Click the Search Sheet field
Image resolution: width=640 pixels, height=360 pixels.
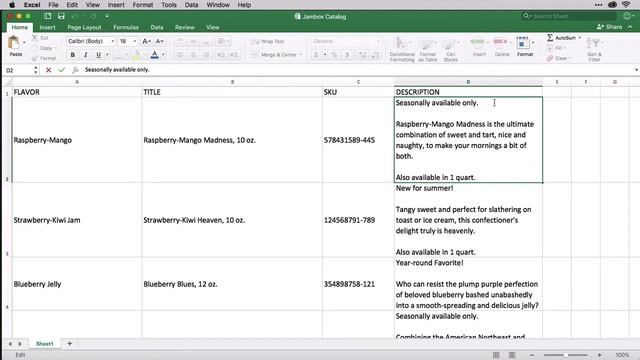pos(569,16)
